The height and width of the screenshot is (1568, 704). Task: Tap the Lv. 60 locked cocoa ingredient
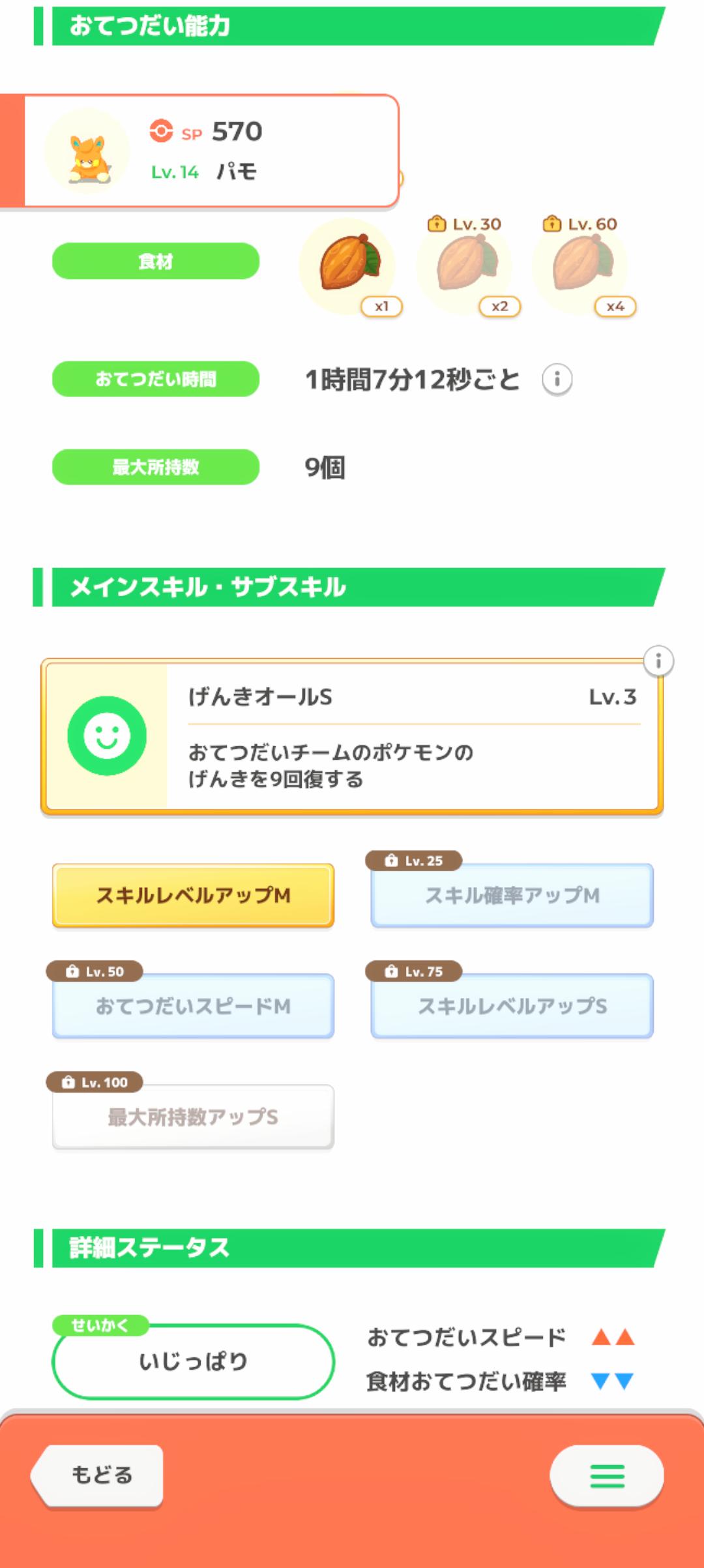[581, 265]
